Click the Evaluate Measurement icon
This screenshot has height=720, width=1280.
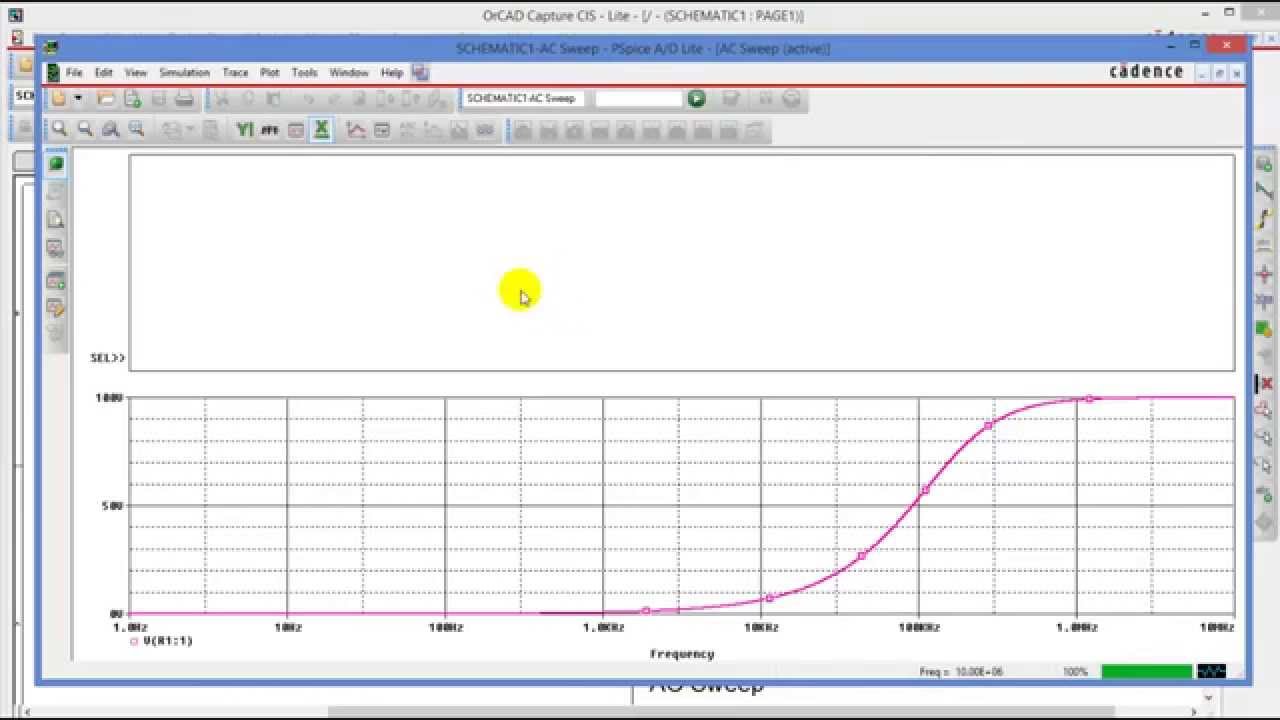382,129
